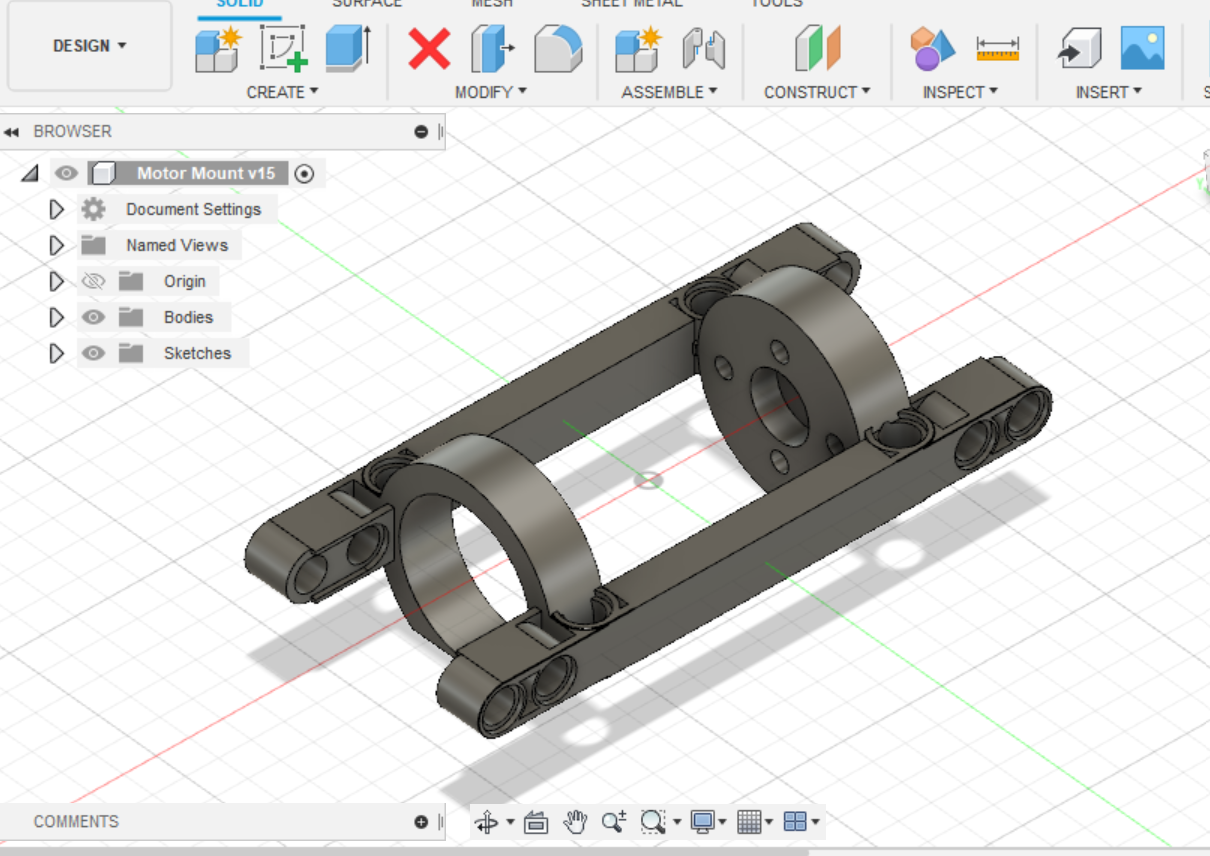The height and width of the screenshot is (856, 1210).
Task: Open Orbit tool dropdown arrow
Action: (x=510, y=822)
